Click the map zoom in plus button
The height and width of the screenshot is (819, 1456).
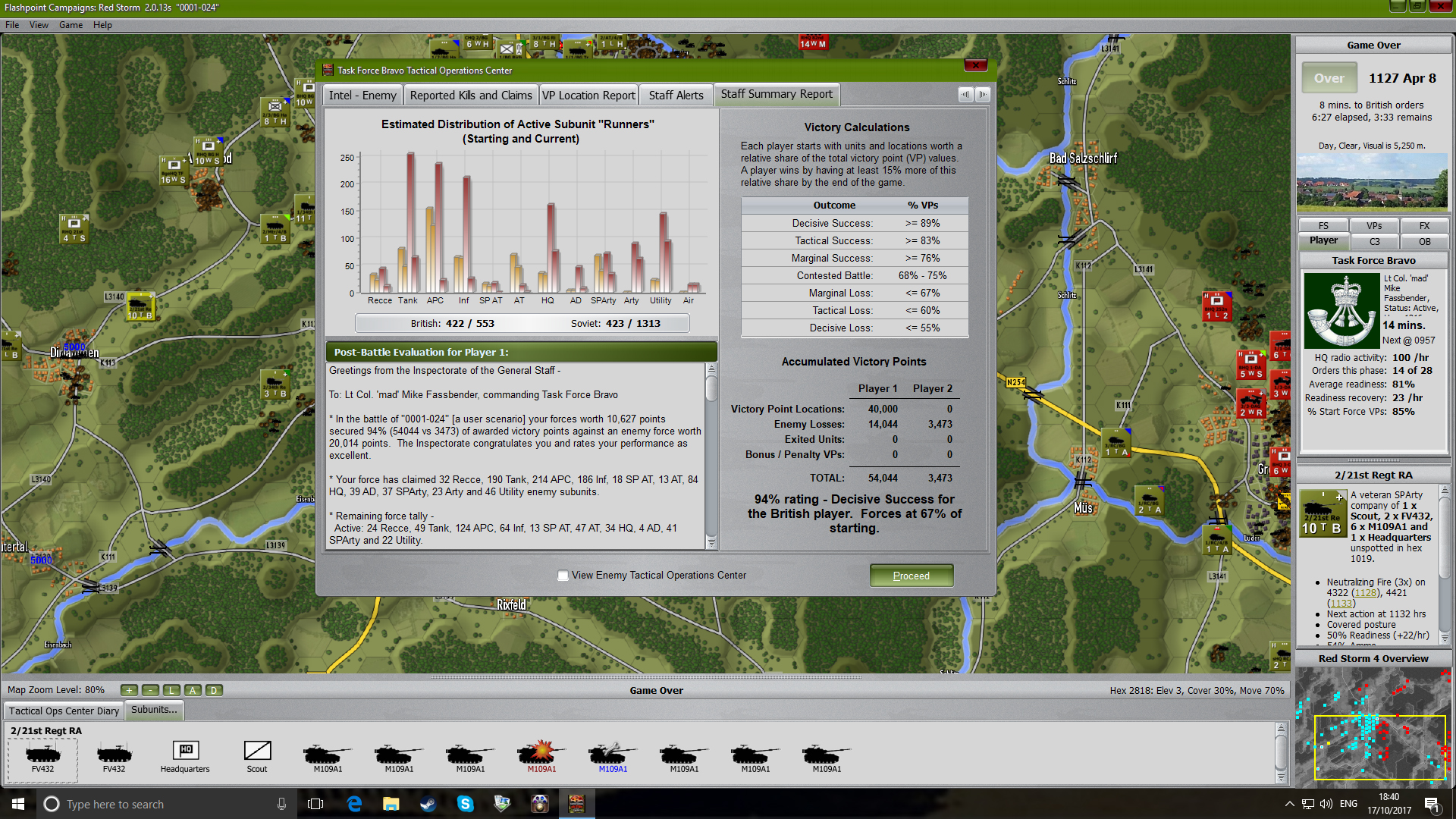pyautogui.click(x=129, y=690)
